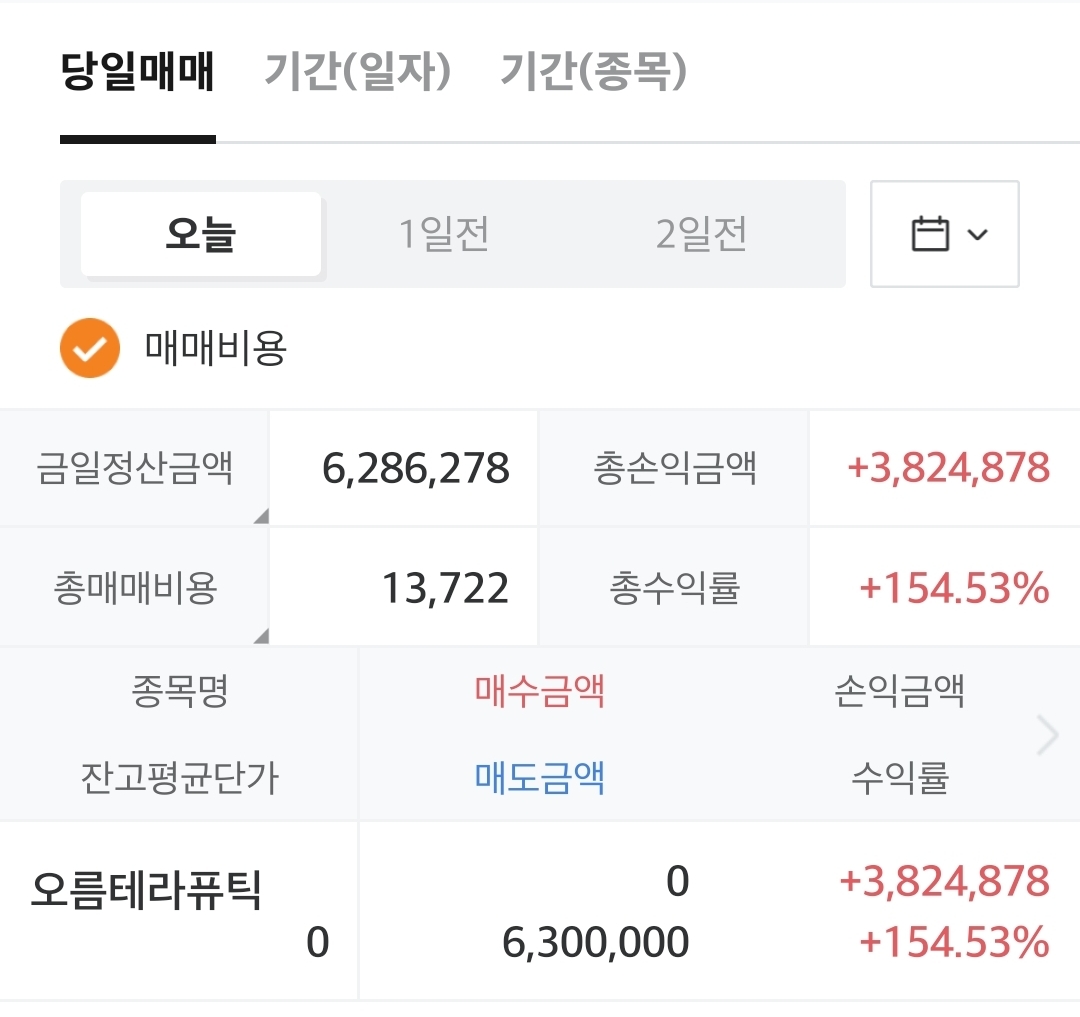The width and height of the screenshot is (1080, 1017).
Task: Select the 2일전 date segment
Action: [701, 235]
